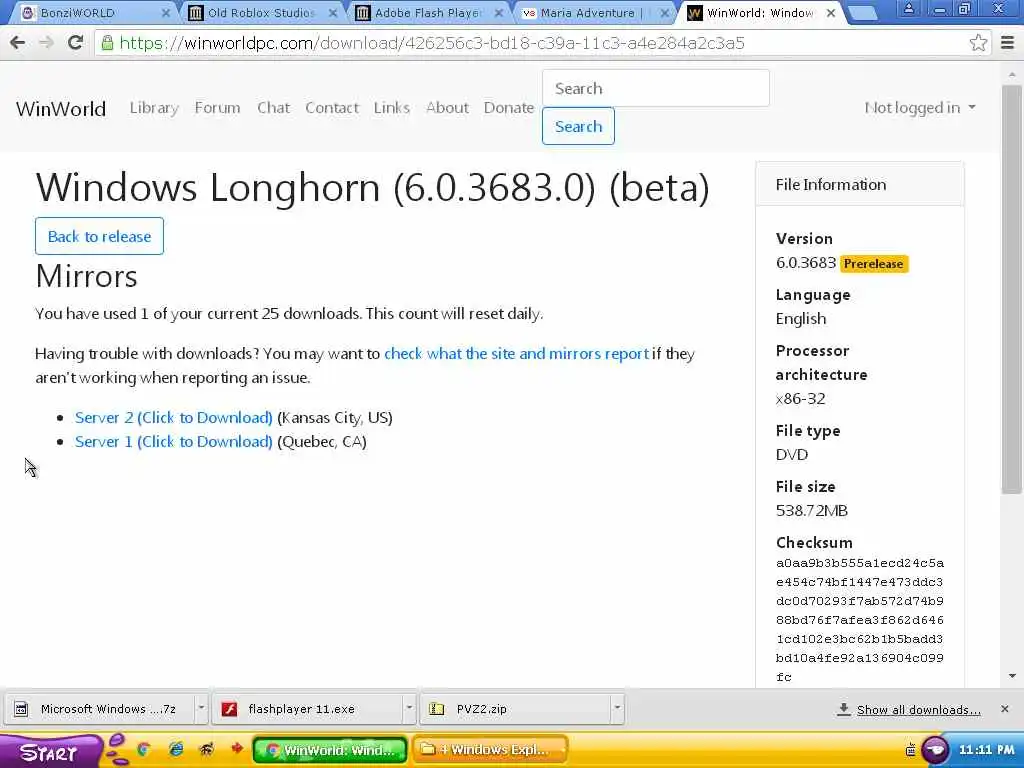The height and width of the screenshot is (768, 1024).
Task: Close the Adobe Flash Player tab
Action: pyautogui.click(x=499, y=13)
